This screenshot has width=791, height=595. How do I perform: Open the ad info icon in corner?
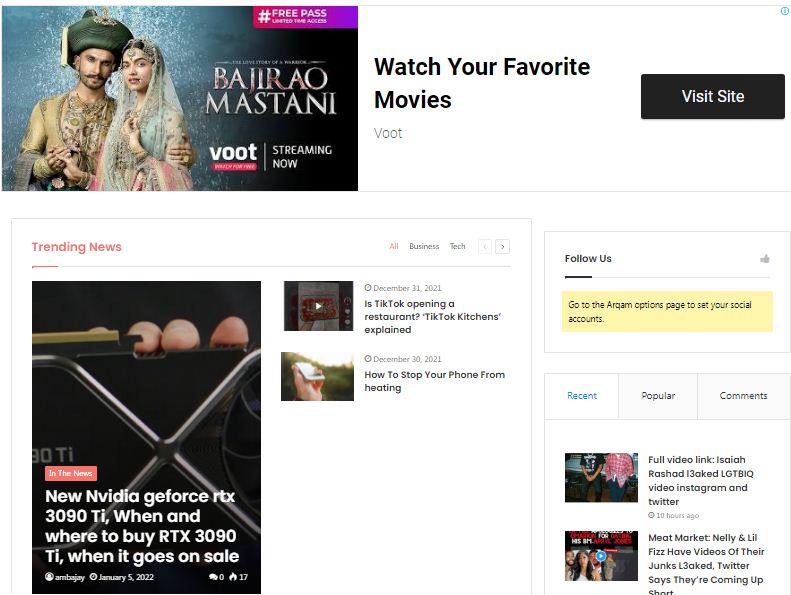click(x=785, y=11)
